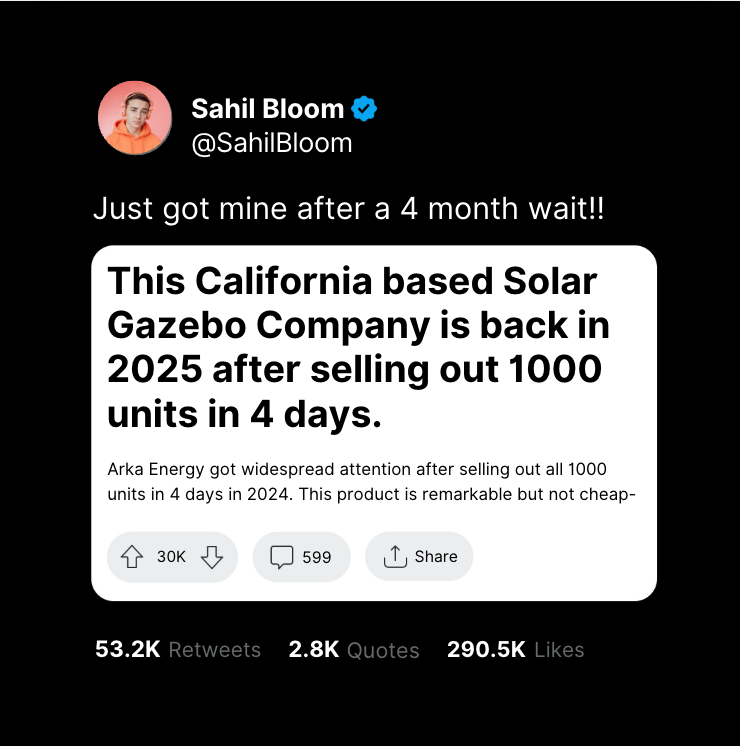Click the blue verified badge
The image size is (740, 746).
click(x=364, y=108)
